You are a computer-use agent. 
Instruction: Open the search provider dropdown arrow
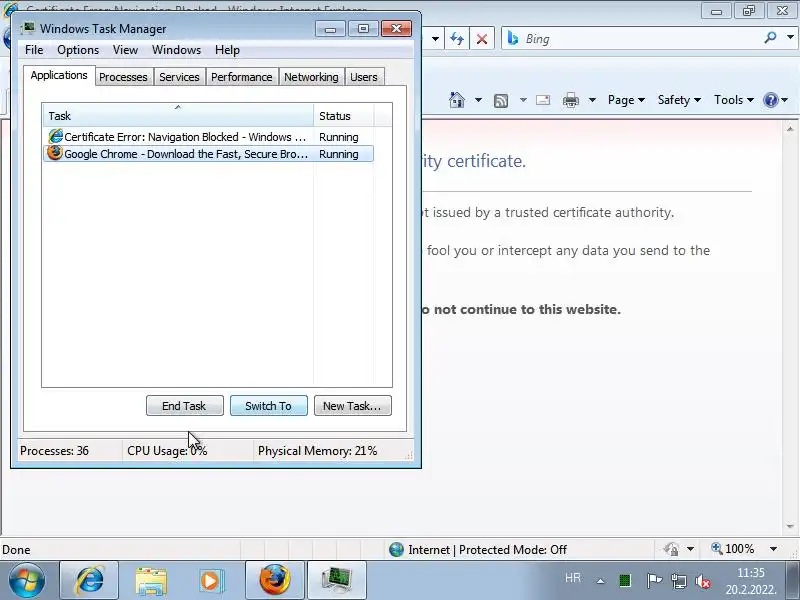click(x=790, y=38)
